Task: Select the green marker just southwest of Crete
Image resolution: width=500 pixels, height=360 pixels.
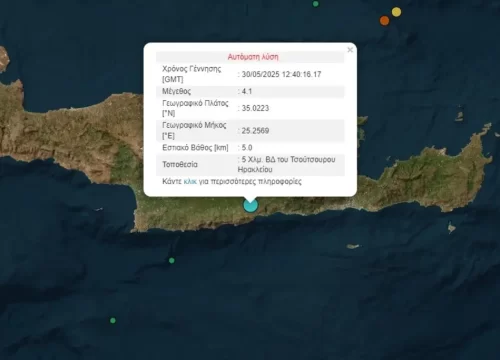Action: click(x=172, y=260)
